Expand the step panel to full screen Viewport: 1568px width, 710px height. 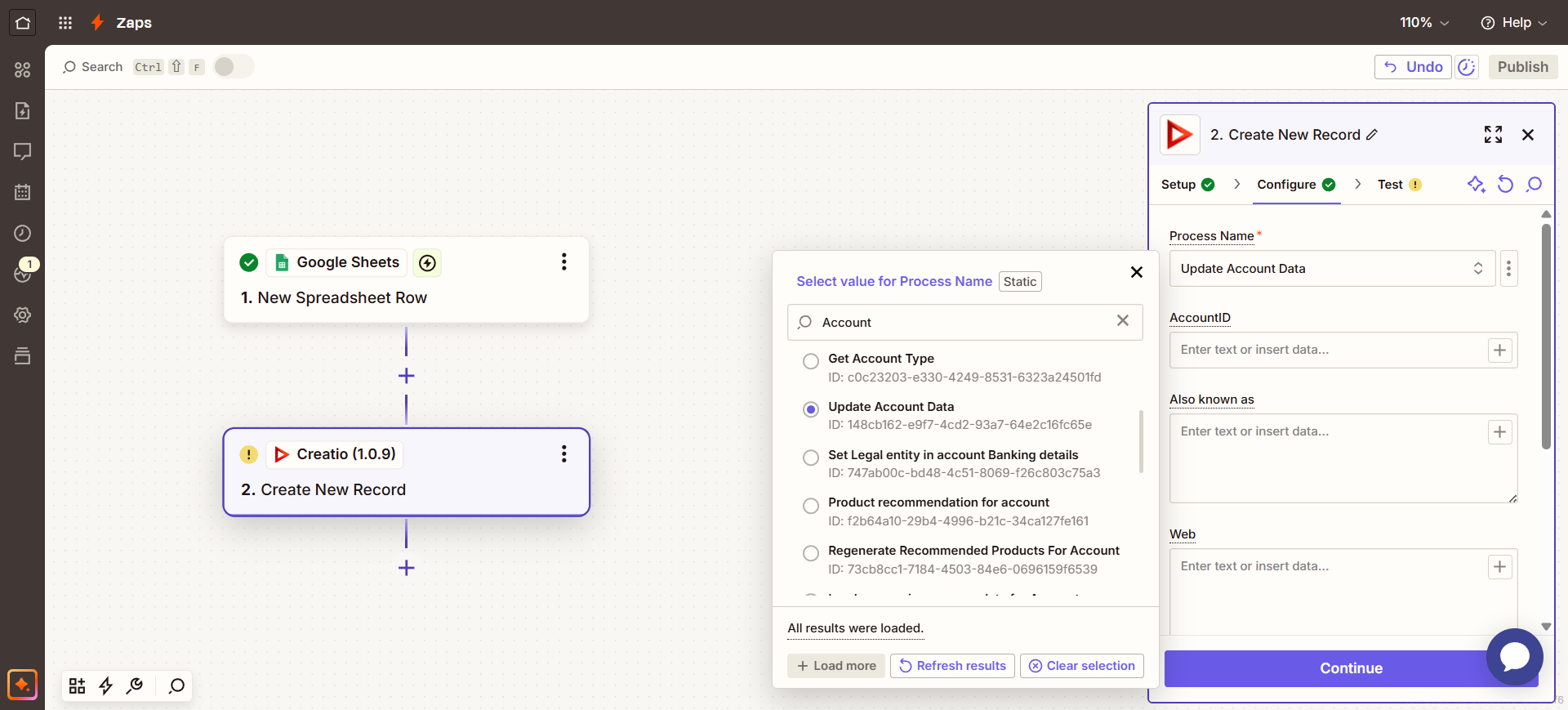[1493, 135]
